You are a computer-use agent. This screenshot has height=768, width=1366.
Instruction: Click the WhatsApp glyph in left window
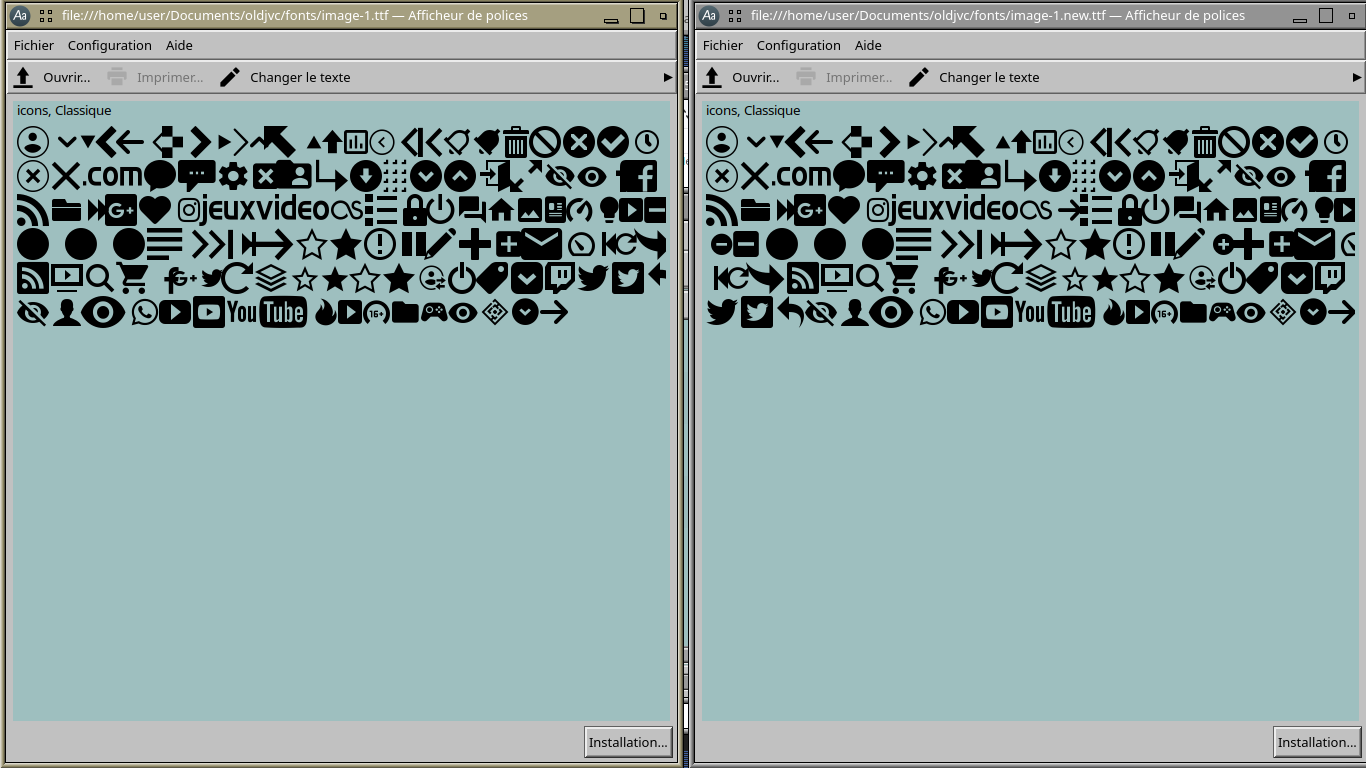[x=144, y=313]
